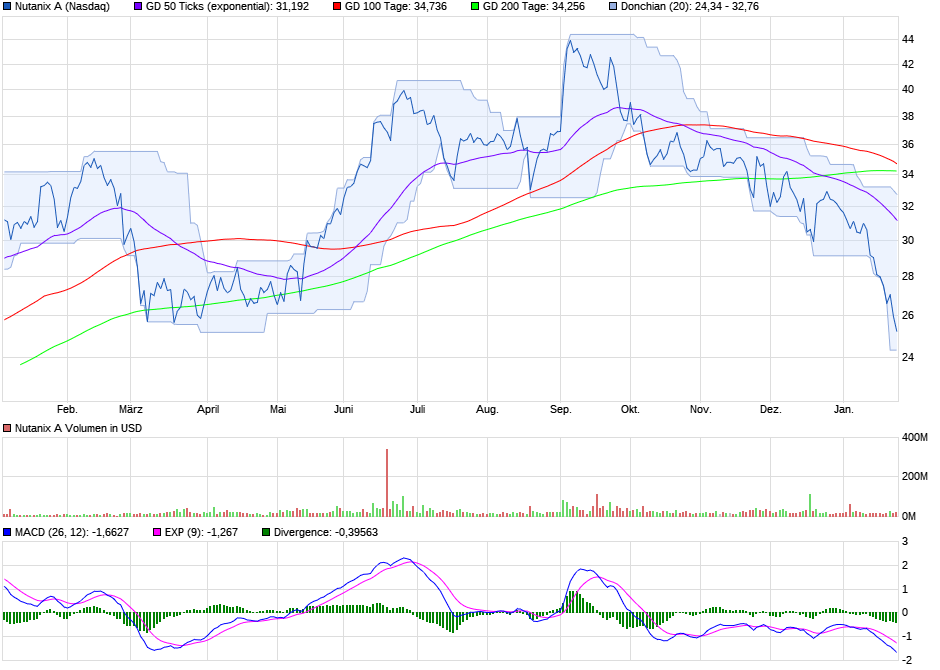Click the purple GD 50 Ticks legend square
Viewport: 940px width, 670px height.
pyautogui.click(x=138, y=7)
